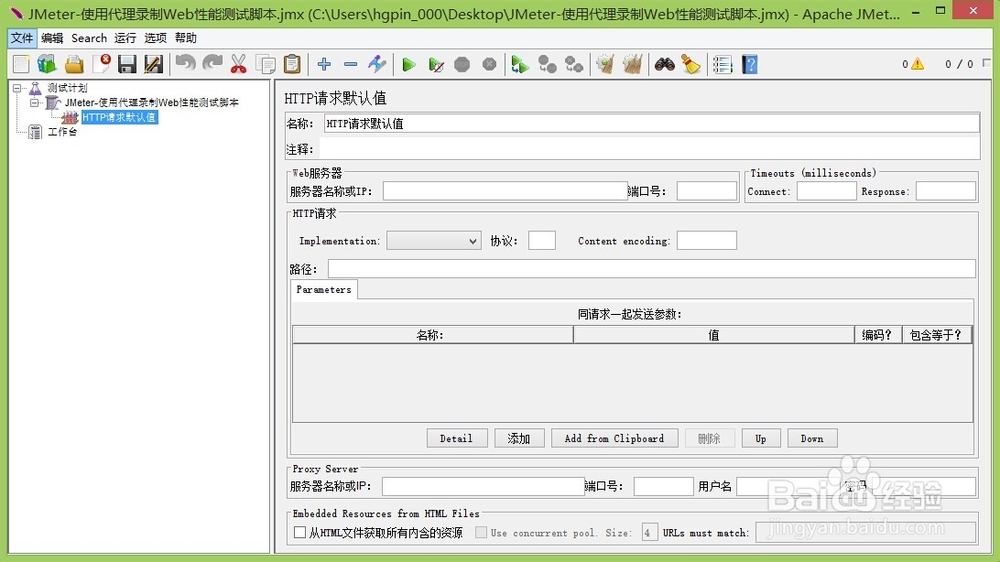
Task: Click Remote start all icon
Action: pyautogui.click(x=520, y=64)
